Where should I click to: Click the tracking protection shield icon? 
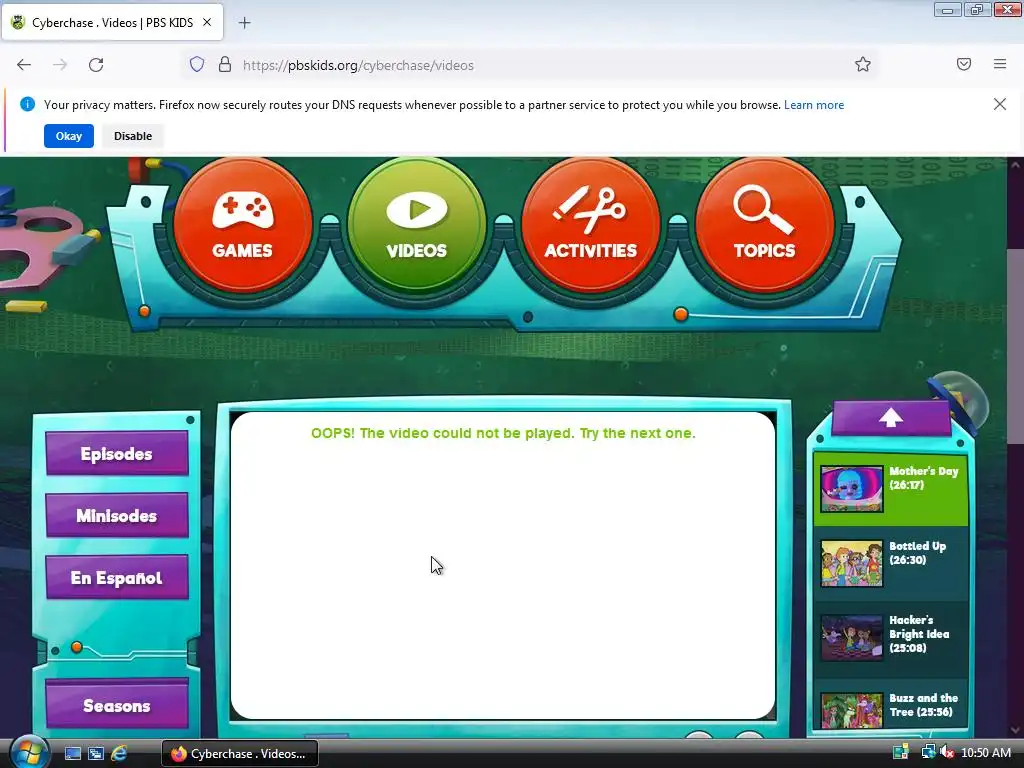tap(197, 65)
